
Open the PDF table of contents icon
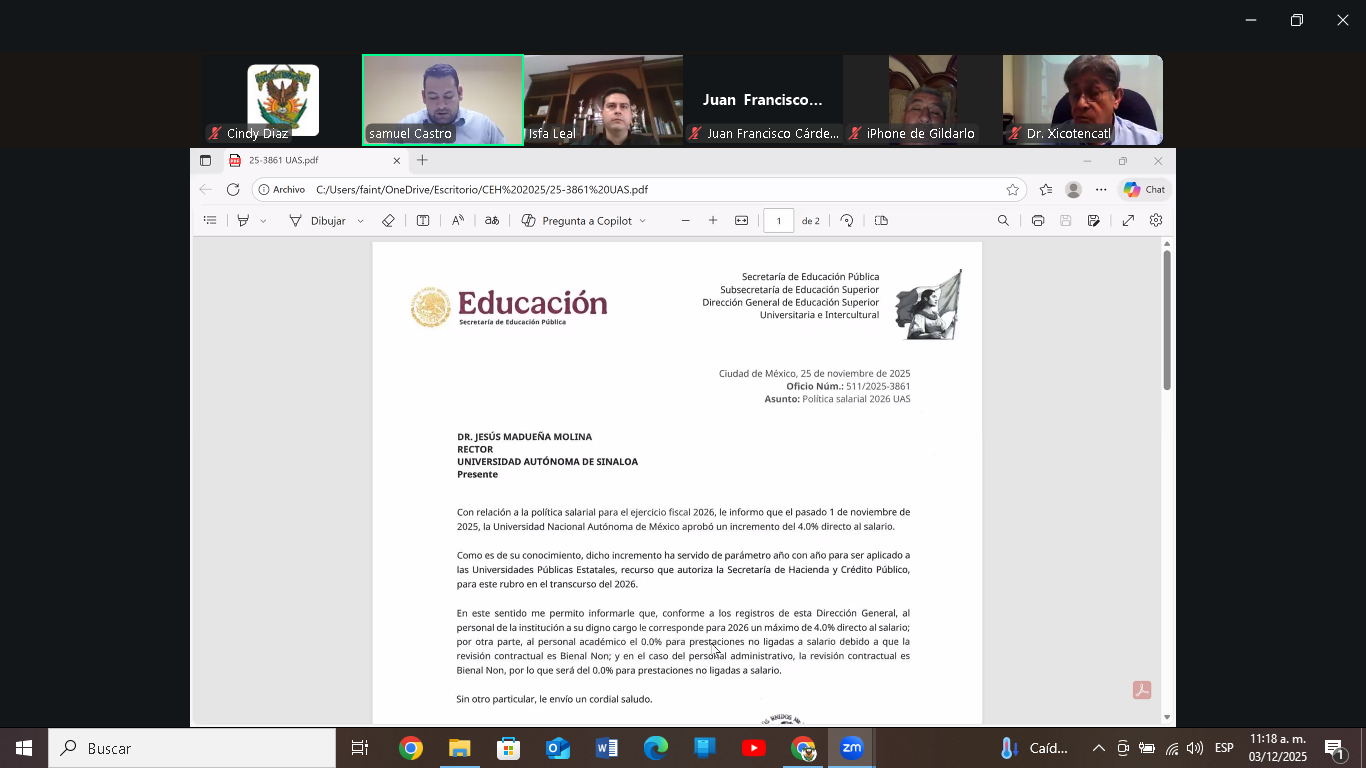[x=210, y=220]
